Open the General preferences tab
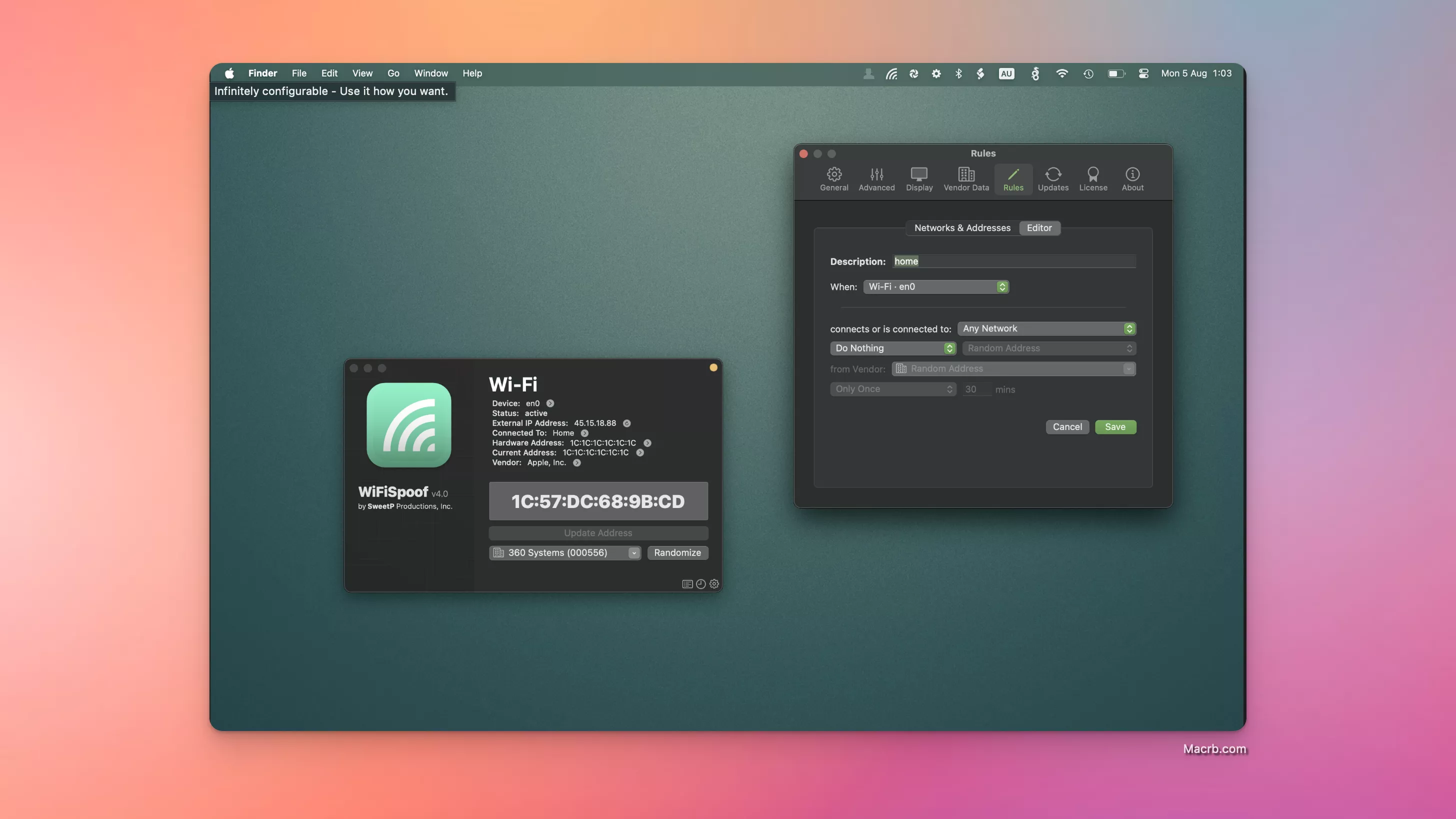The height and width of the screenshot is (819, 1456). coord(833,179)
